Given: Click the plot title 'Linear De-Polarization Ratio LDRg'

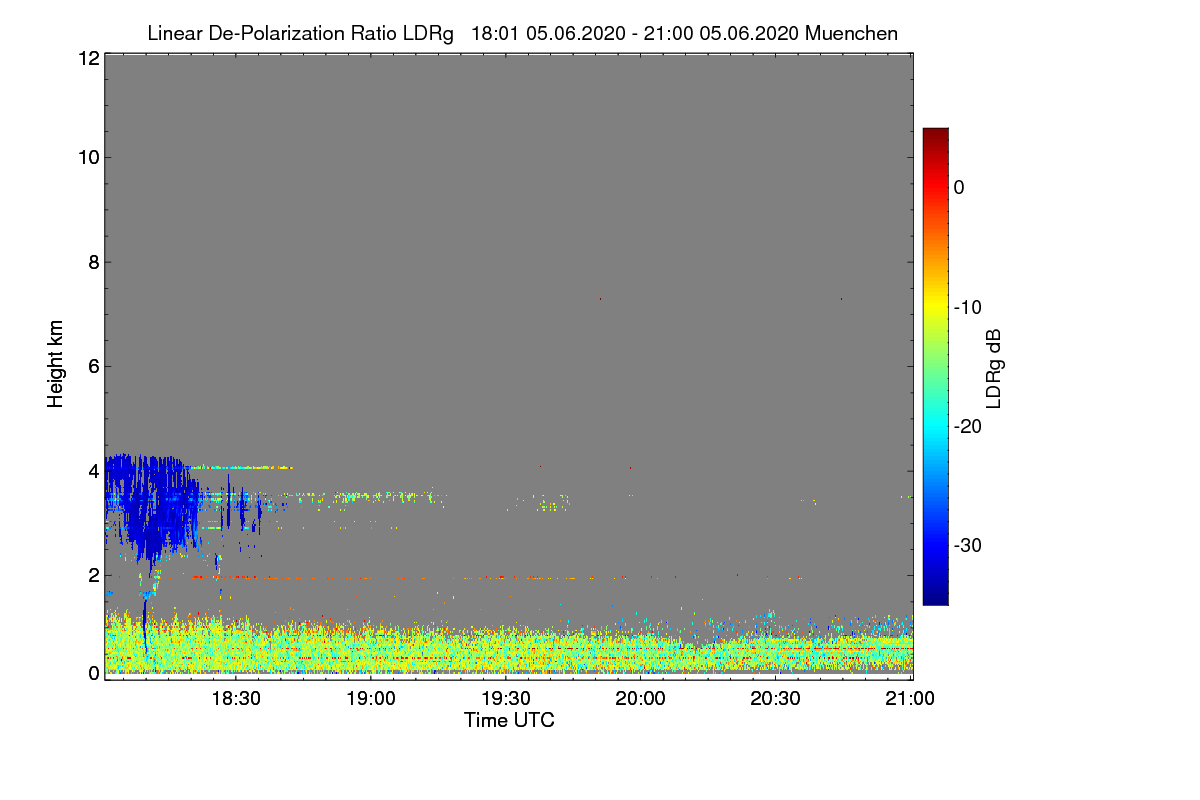Looking at the screenshot, I should pos(300,33).
